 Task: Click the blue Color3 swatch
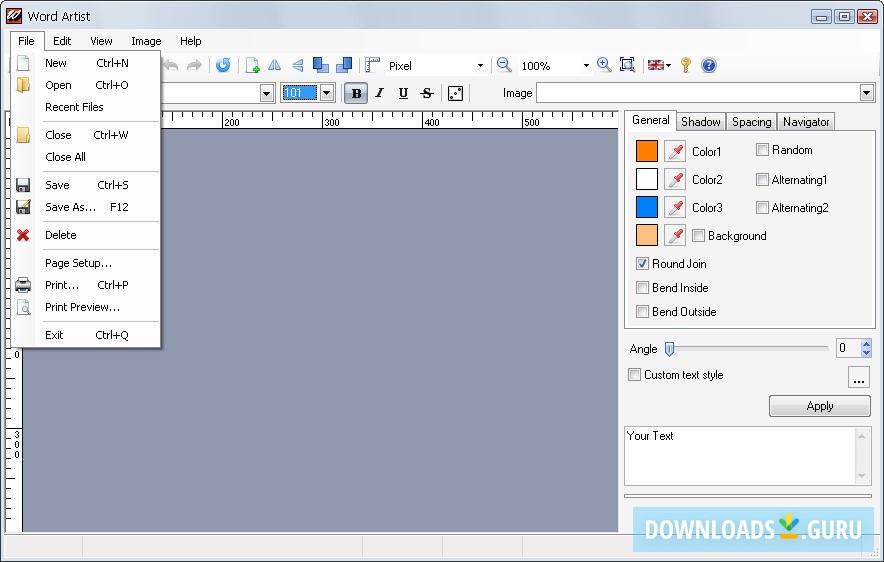[647, 207]
